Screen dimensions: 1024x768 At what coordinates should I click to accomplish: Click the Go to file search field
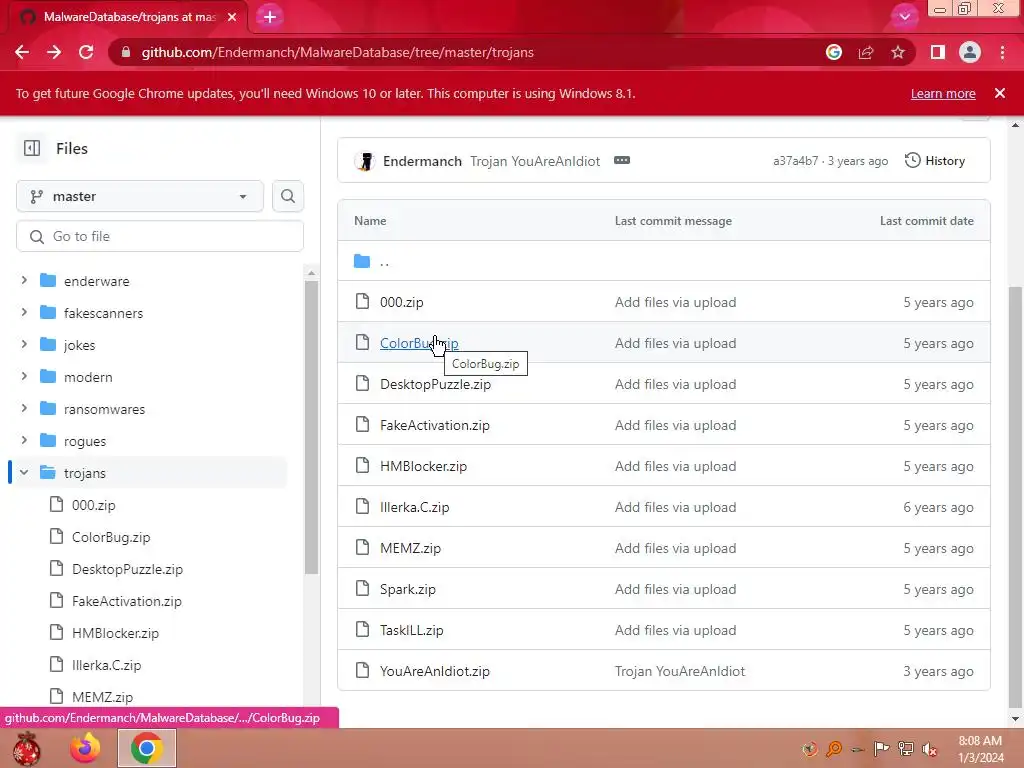click(160, 236)
